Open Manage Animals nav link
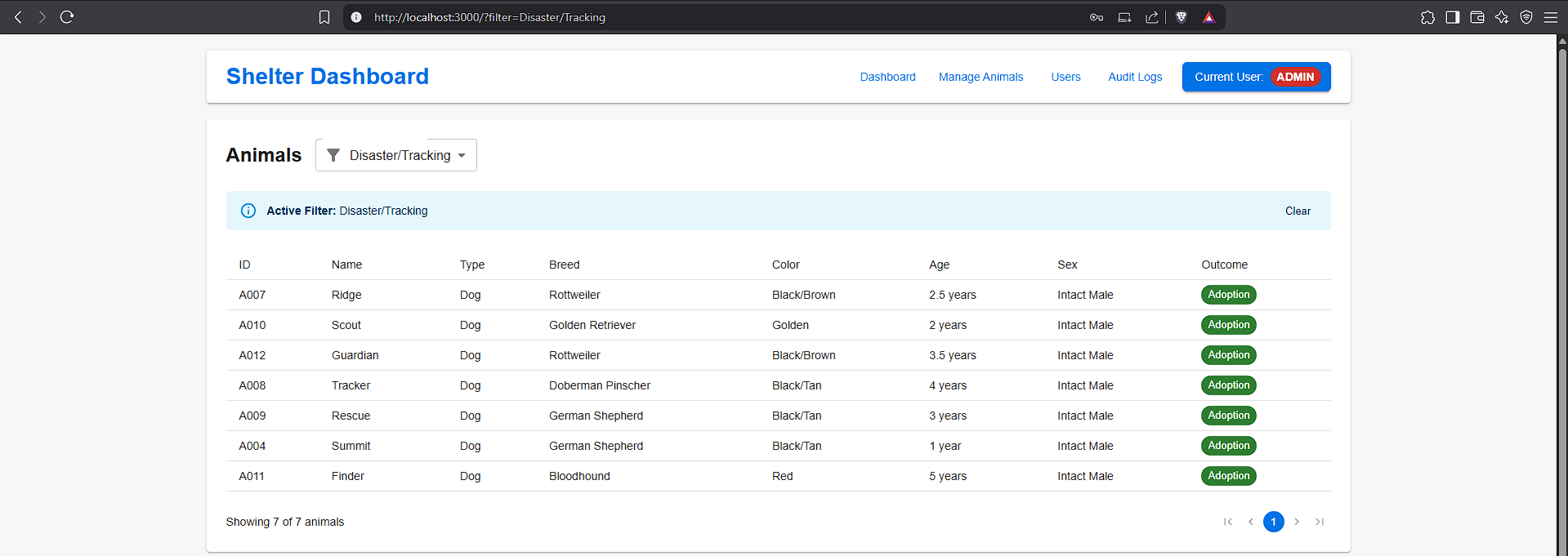The width and height of the screenshot is (1568, 556). (x=981, y=77)
